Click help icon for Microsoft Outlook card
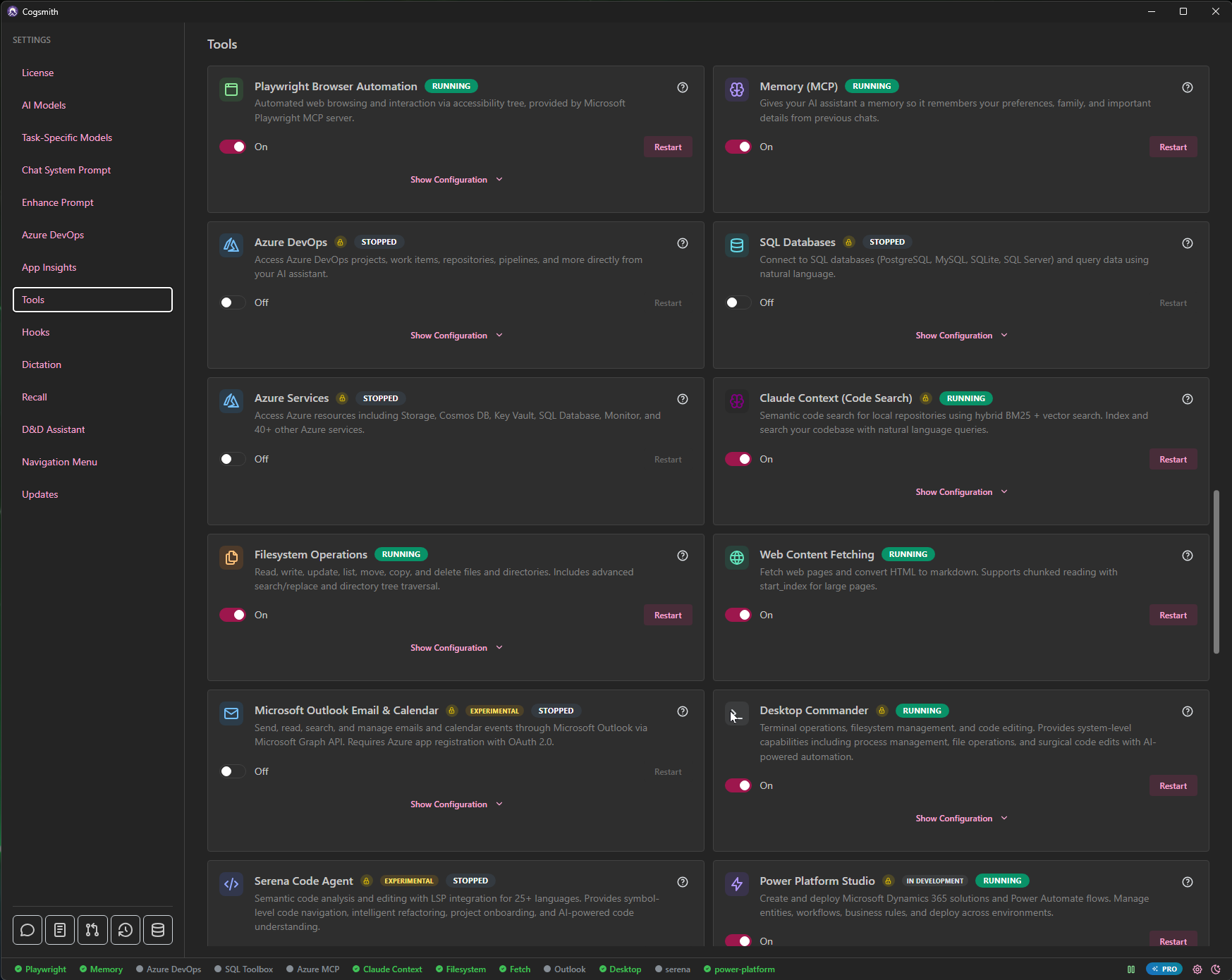Screen dimensions: 1232x980 click(x=683, y=711)
